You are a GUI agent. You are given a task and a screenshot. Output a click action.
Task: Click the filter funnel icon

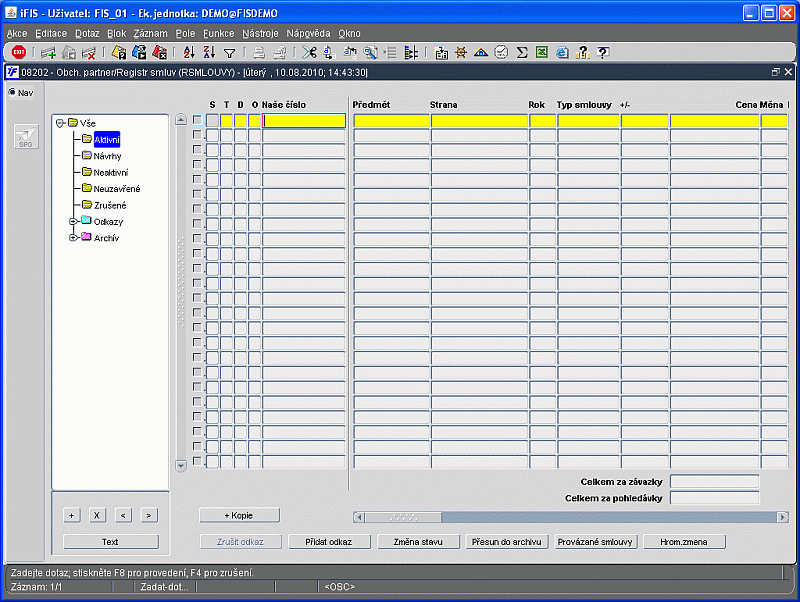pos(229,53)
